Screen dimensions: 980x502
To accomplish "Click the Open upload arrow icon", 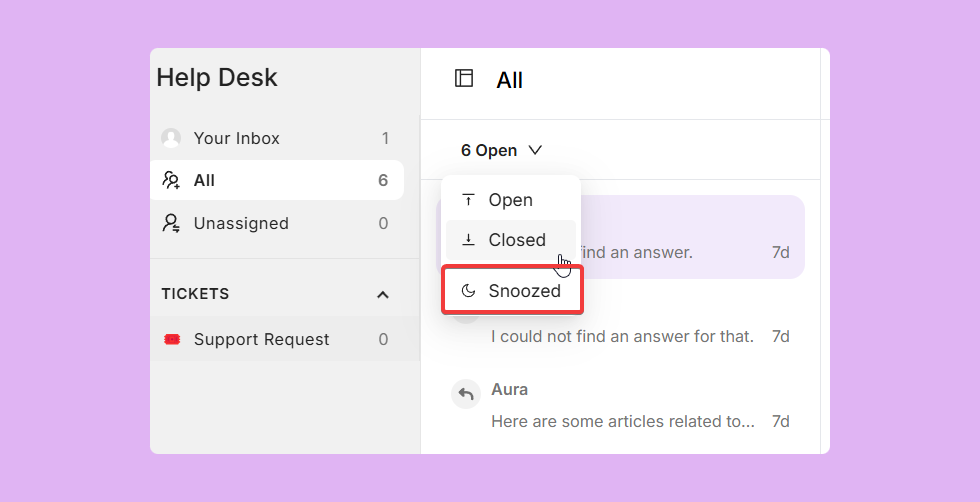I will tap(468, 200).
